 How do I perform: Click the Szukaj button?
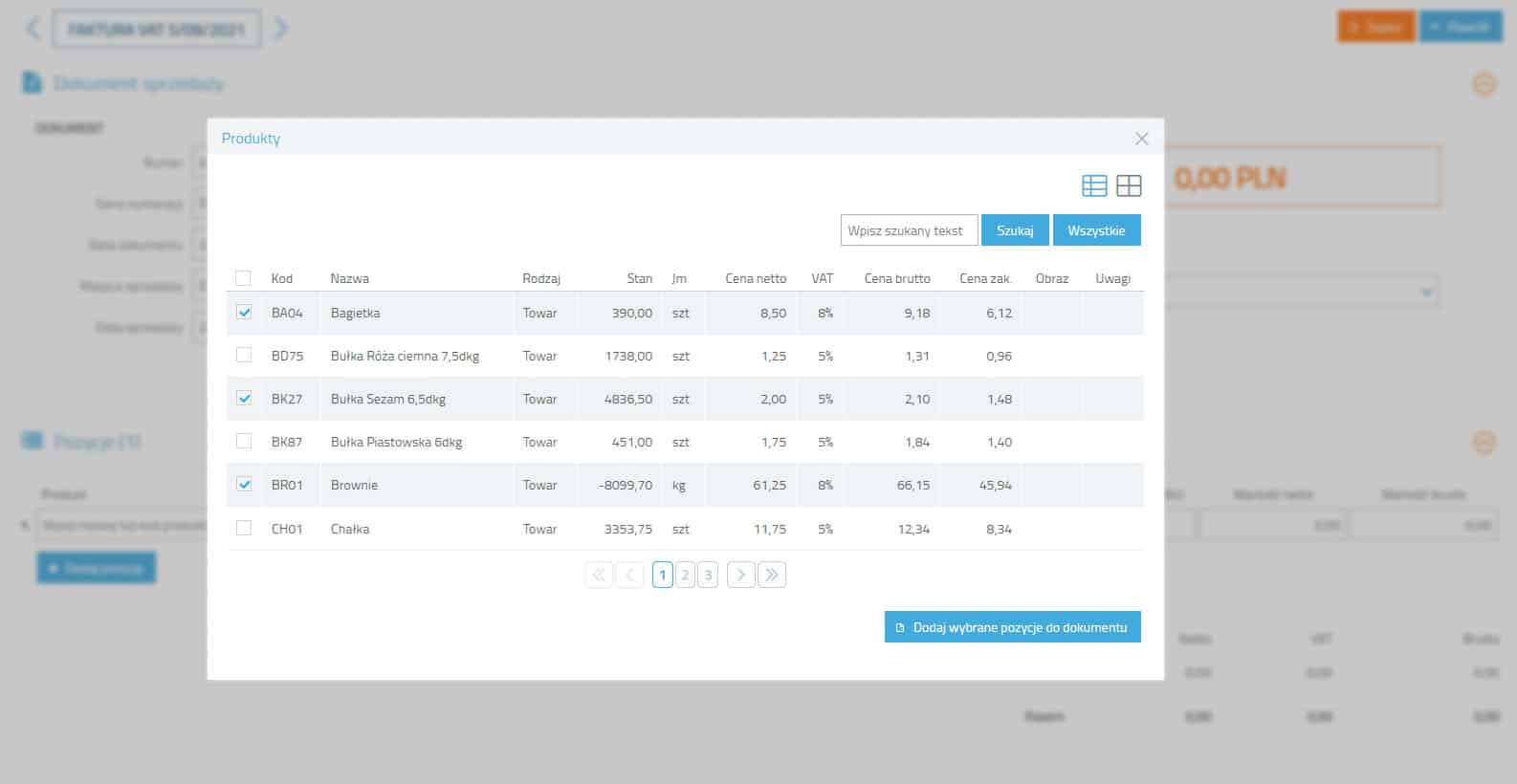(1015, 230)
